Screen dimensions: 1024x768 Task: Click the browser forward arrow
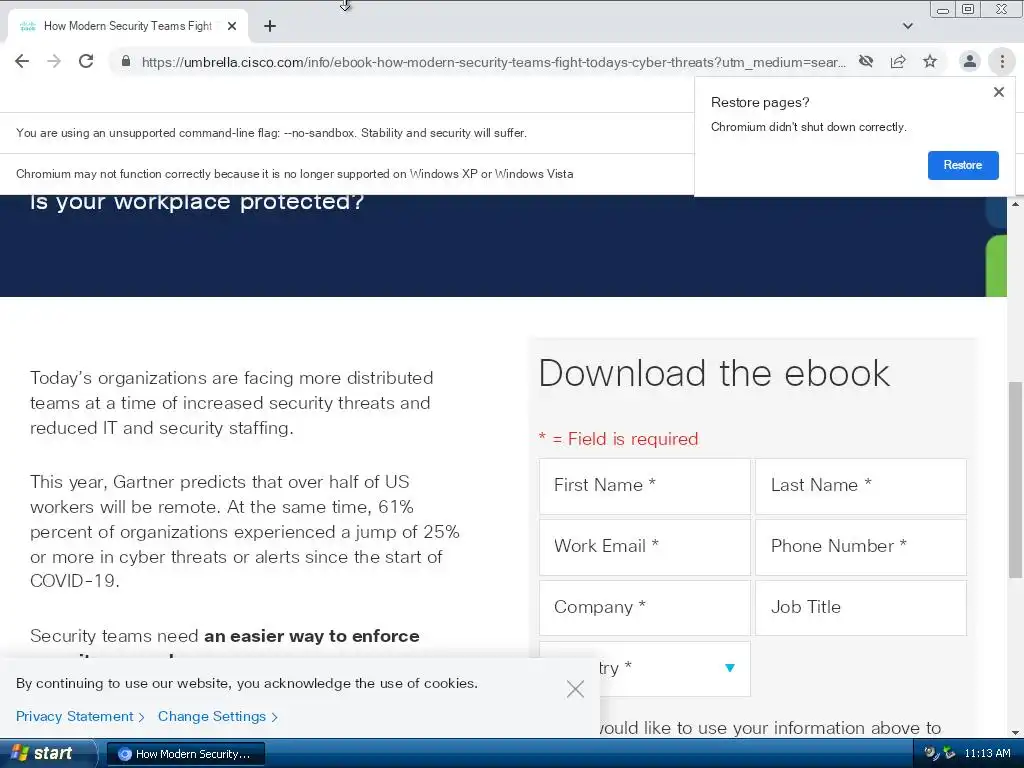coord(54,61)
